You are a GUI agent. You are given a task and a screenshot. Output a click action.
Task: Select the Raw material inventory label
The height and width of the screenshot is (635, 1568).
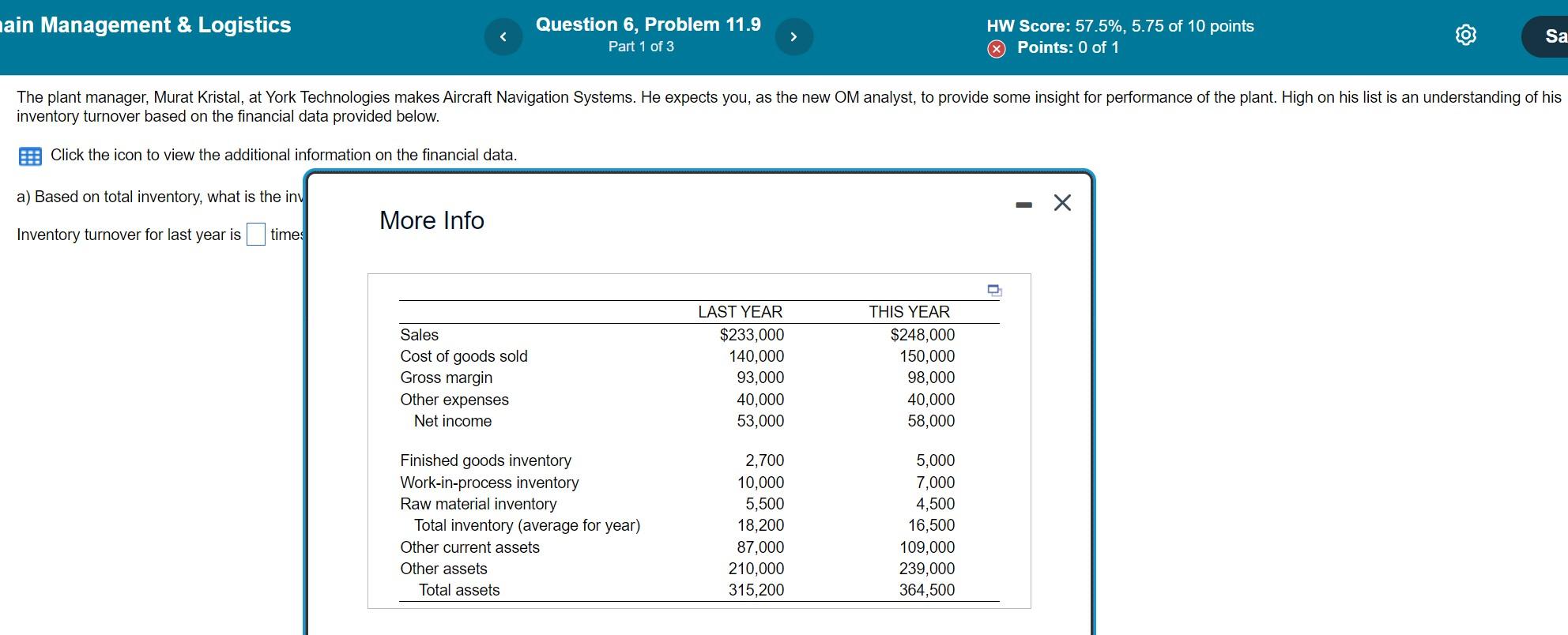478,504
